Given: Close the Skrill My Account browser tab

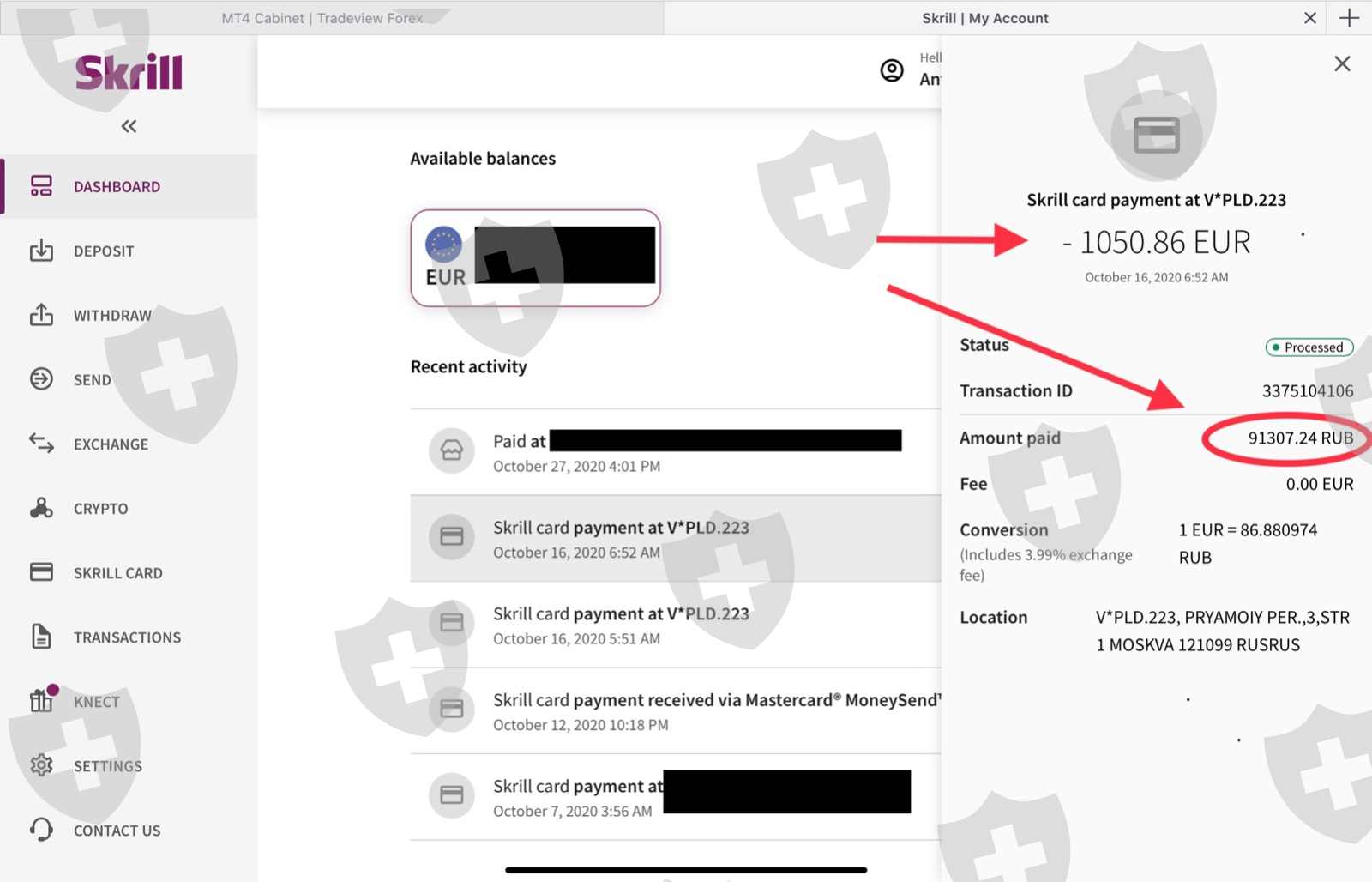Looking at the screenshot, I should 1309,18.
